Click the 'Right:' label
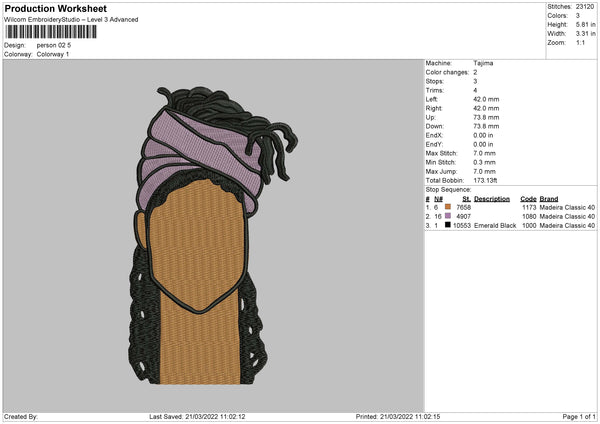Viewport: 600px width, 424px height. [x=434, y=108]
